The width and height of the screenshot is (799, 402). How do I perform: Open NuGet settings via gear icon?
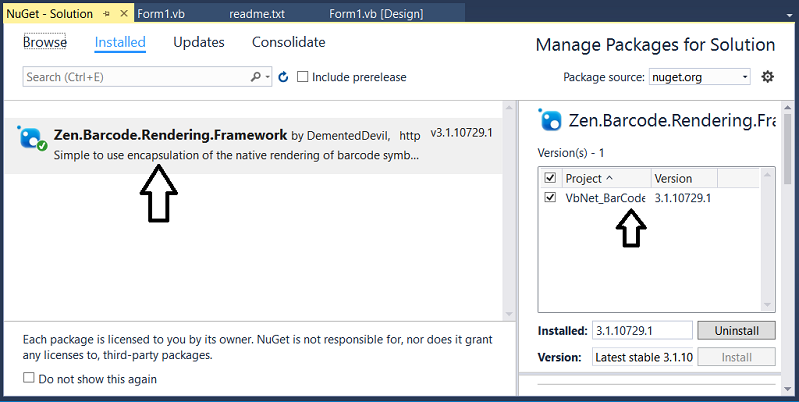pos(767,77)
